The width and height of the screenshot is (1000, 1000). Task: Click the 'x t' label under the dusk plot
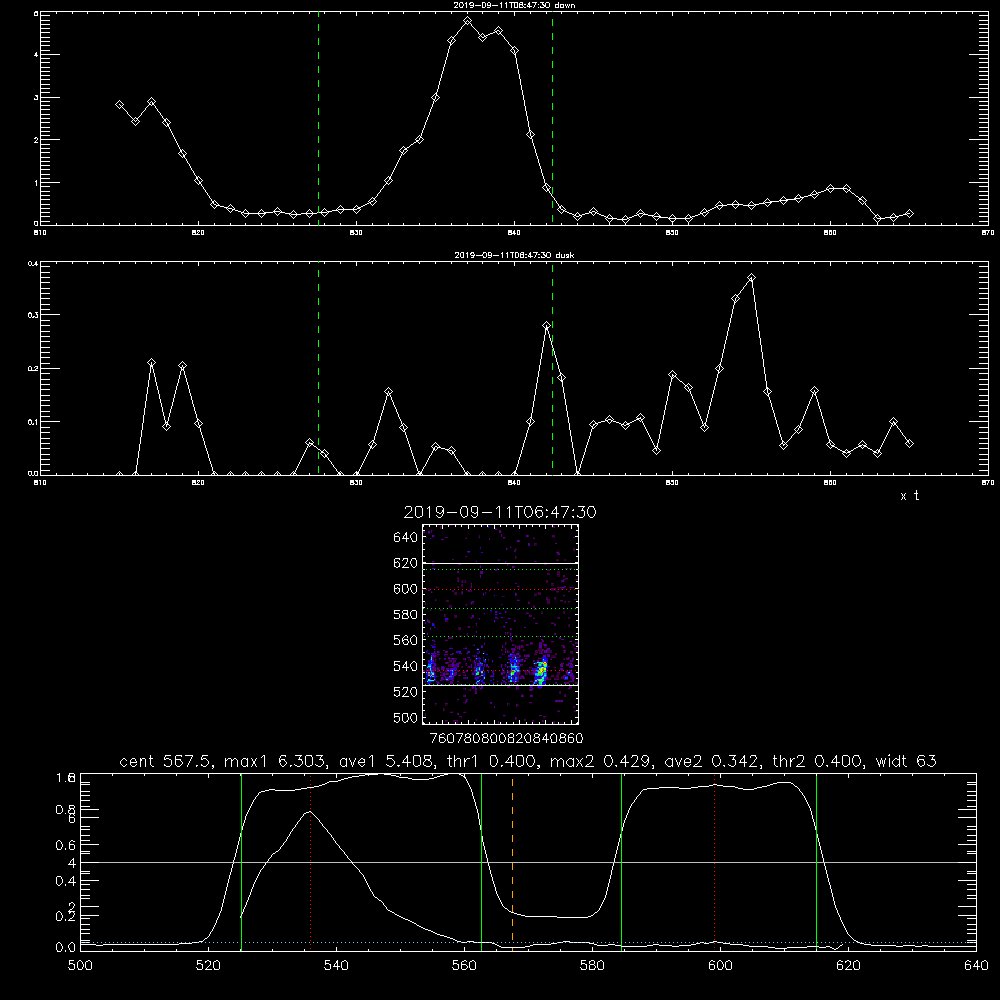coord(909,496)
